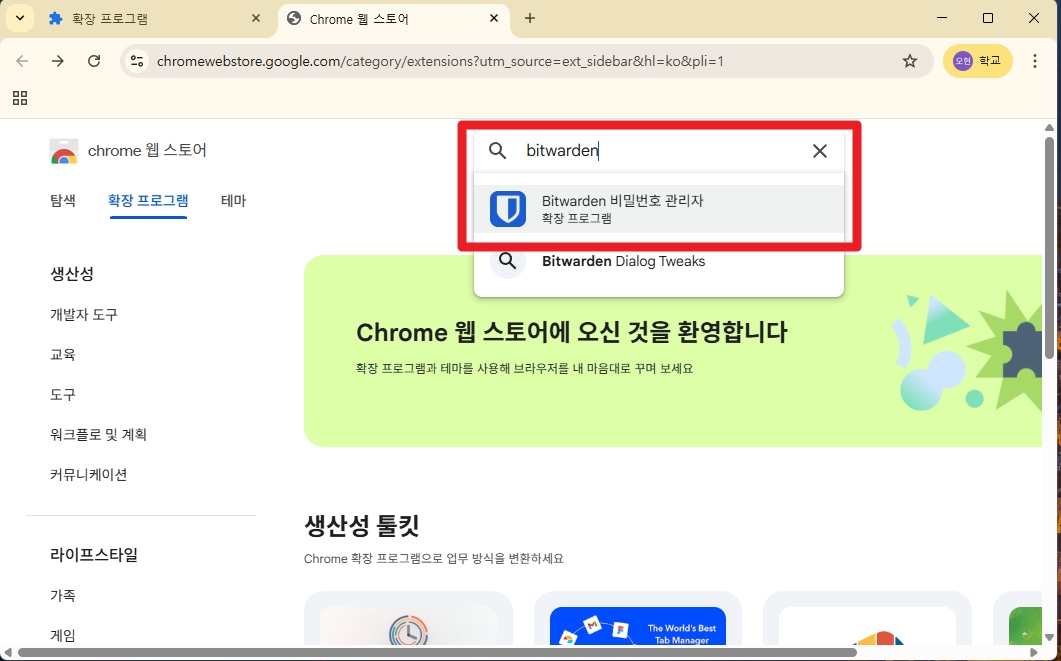
Task: Open the 탐색 tab
Action: pyautogui.click(x=63, y=200)
